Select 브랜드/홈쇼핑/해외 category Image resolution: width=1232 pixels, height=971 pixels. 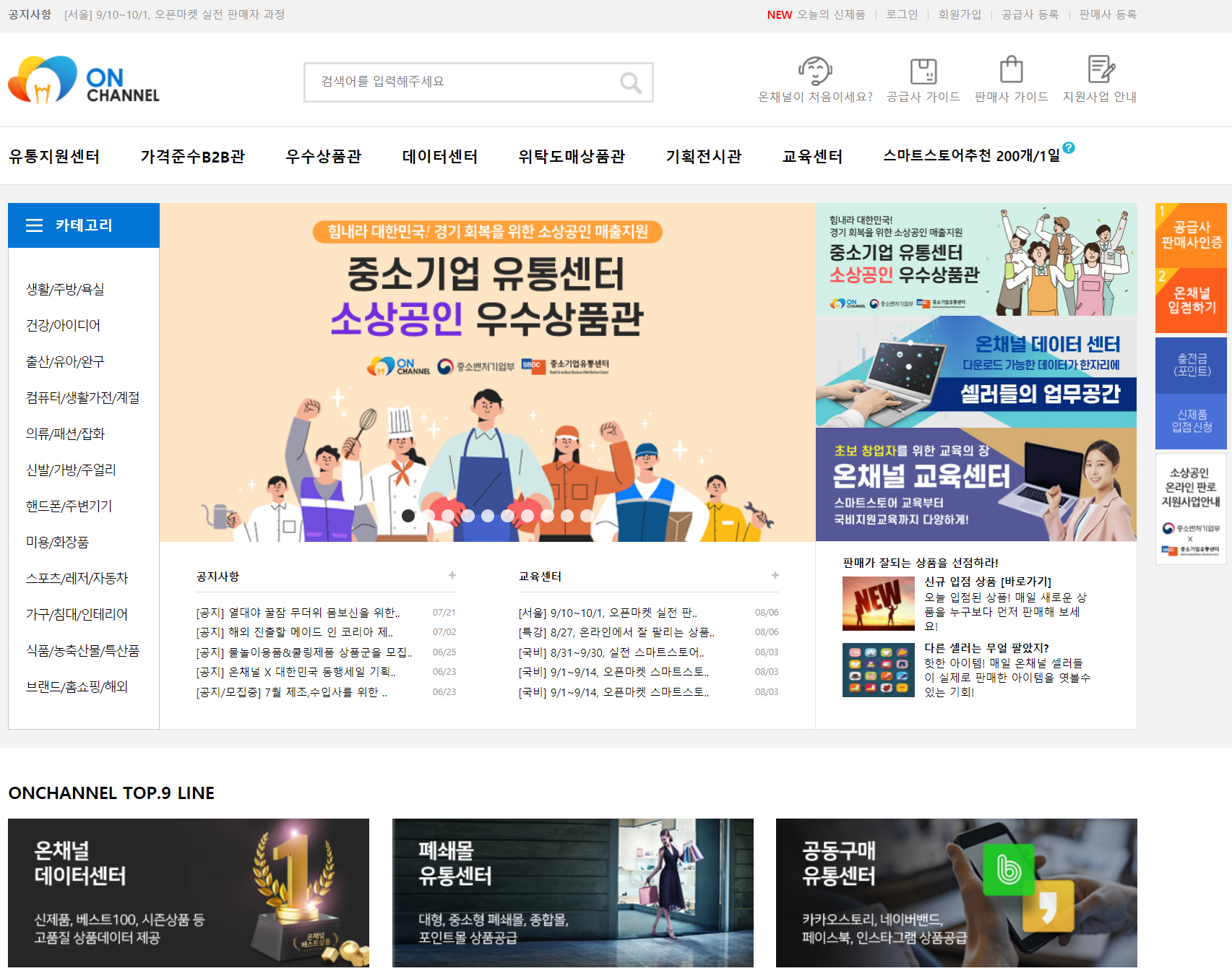coord(77,686)
